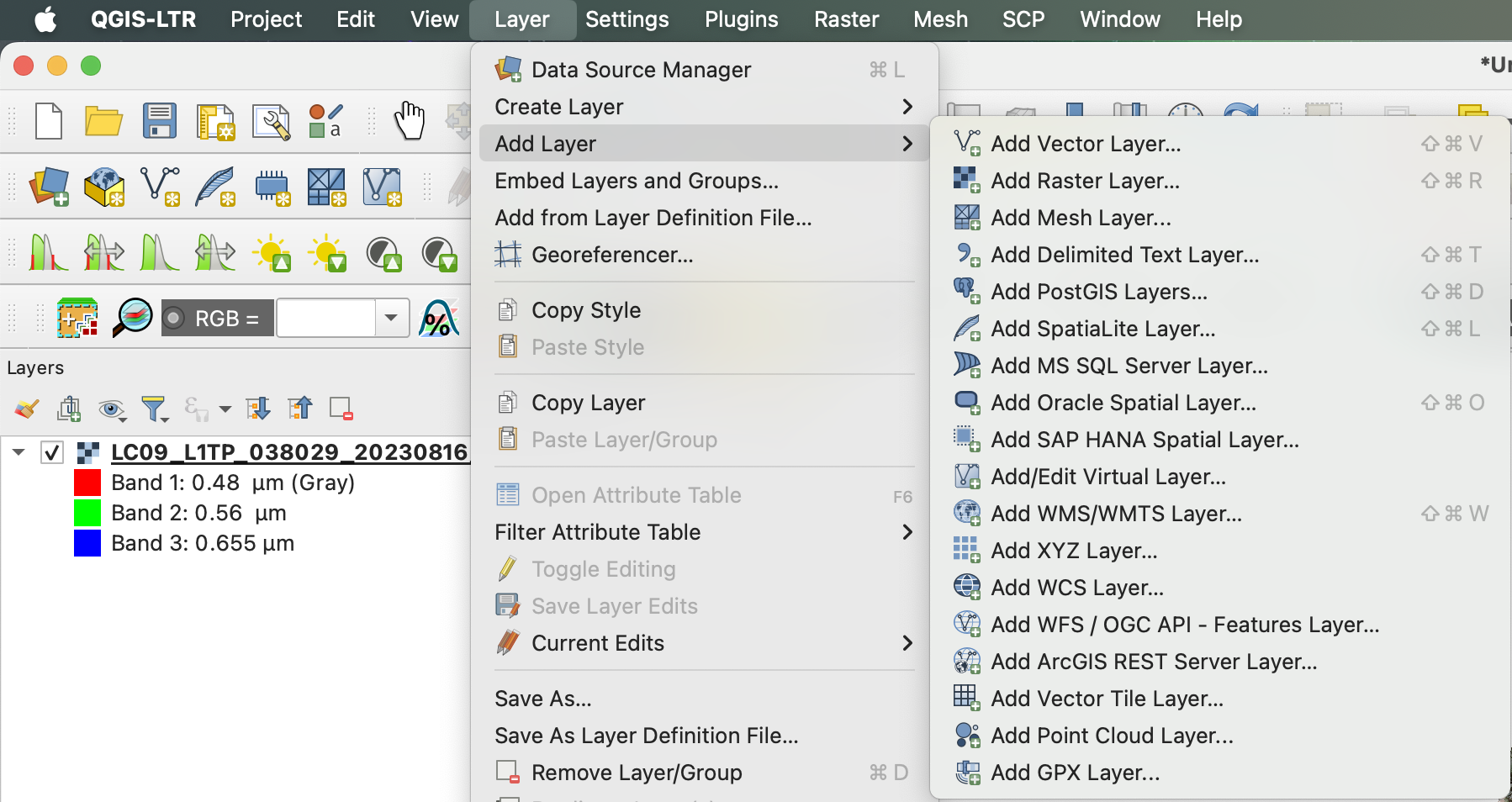Click the Increase Contrast circle icon
This screenshot has width=1512, height=802.
[383, 252]
